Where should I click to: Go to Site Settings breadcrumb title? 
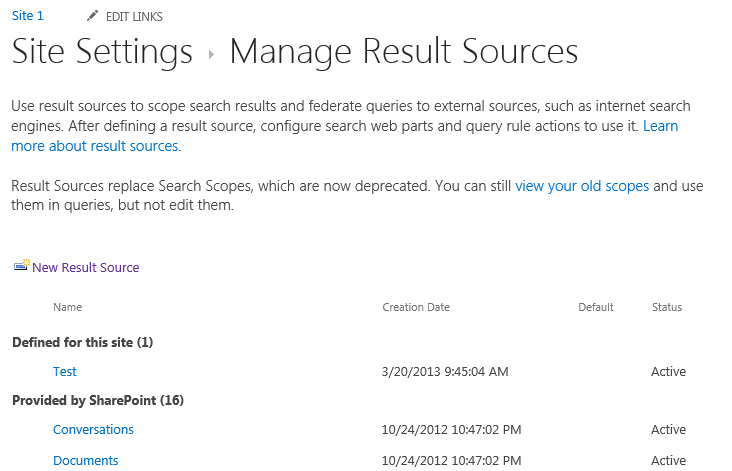[x=102, y=51]
